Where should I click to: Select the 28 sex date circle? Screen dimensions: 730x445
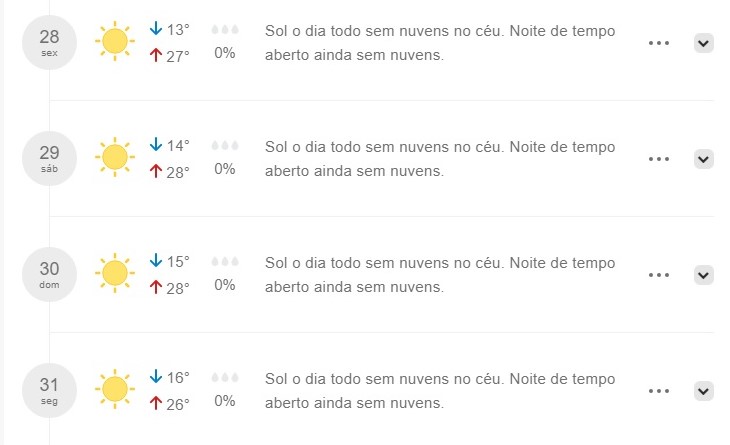(x=49, y=42)
